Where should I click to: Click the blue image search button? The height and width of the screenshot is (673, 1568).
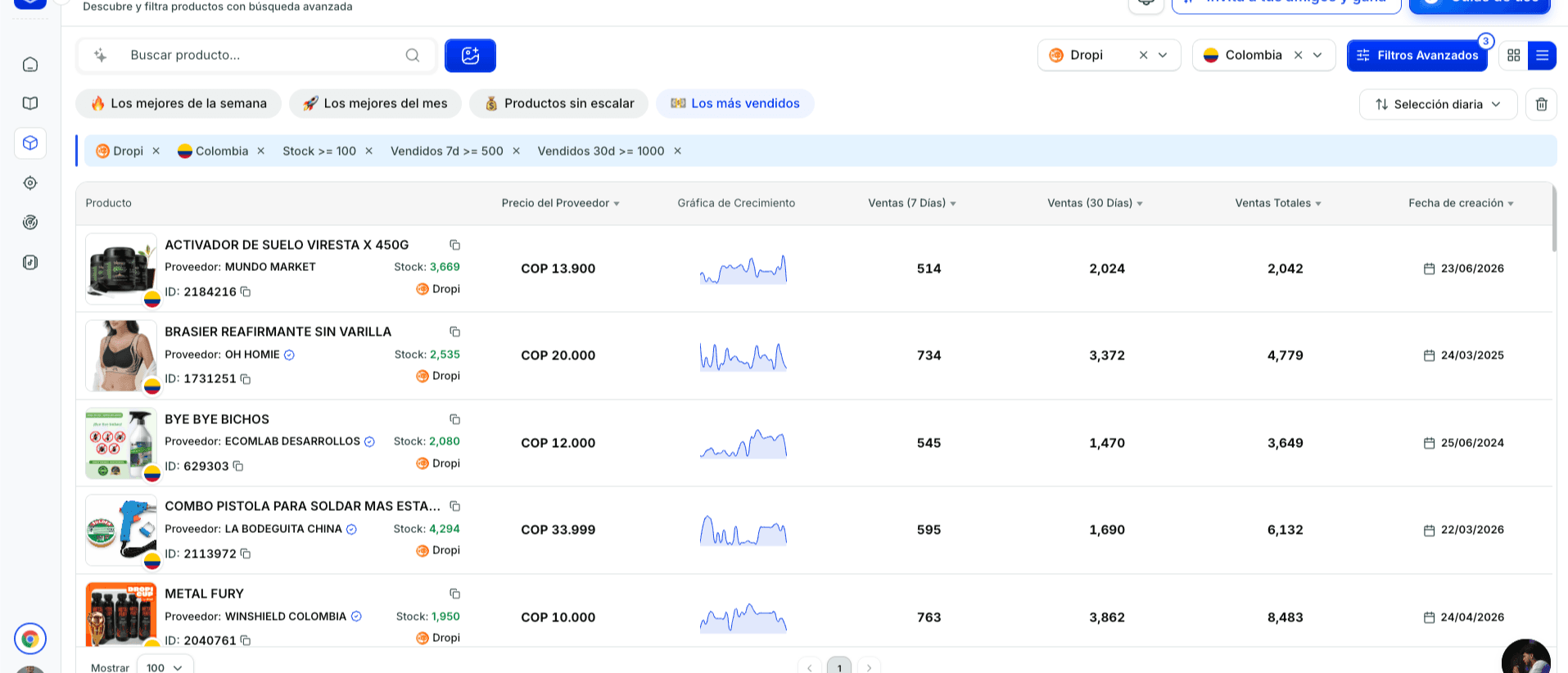point(470,55)
